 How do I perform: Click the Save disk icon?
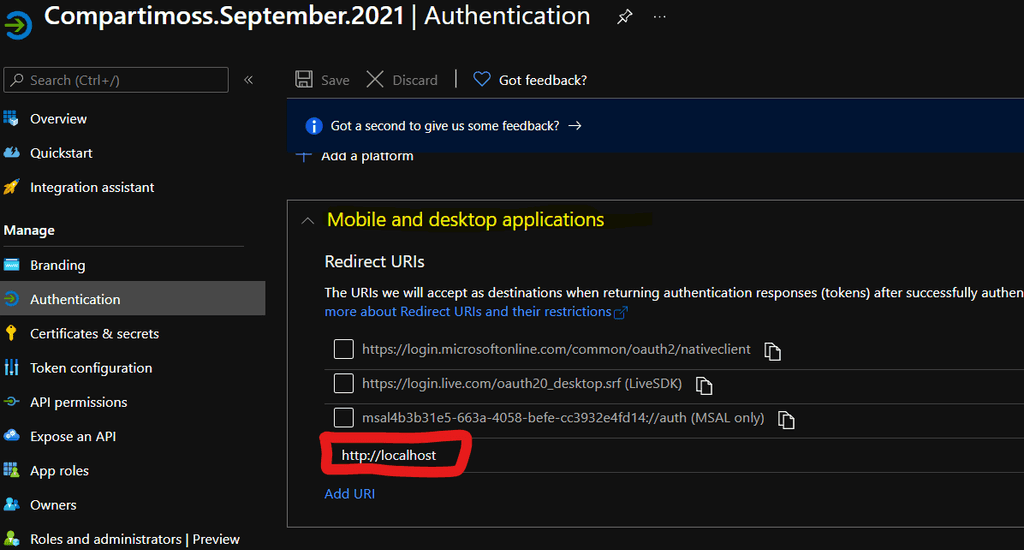304,80
